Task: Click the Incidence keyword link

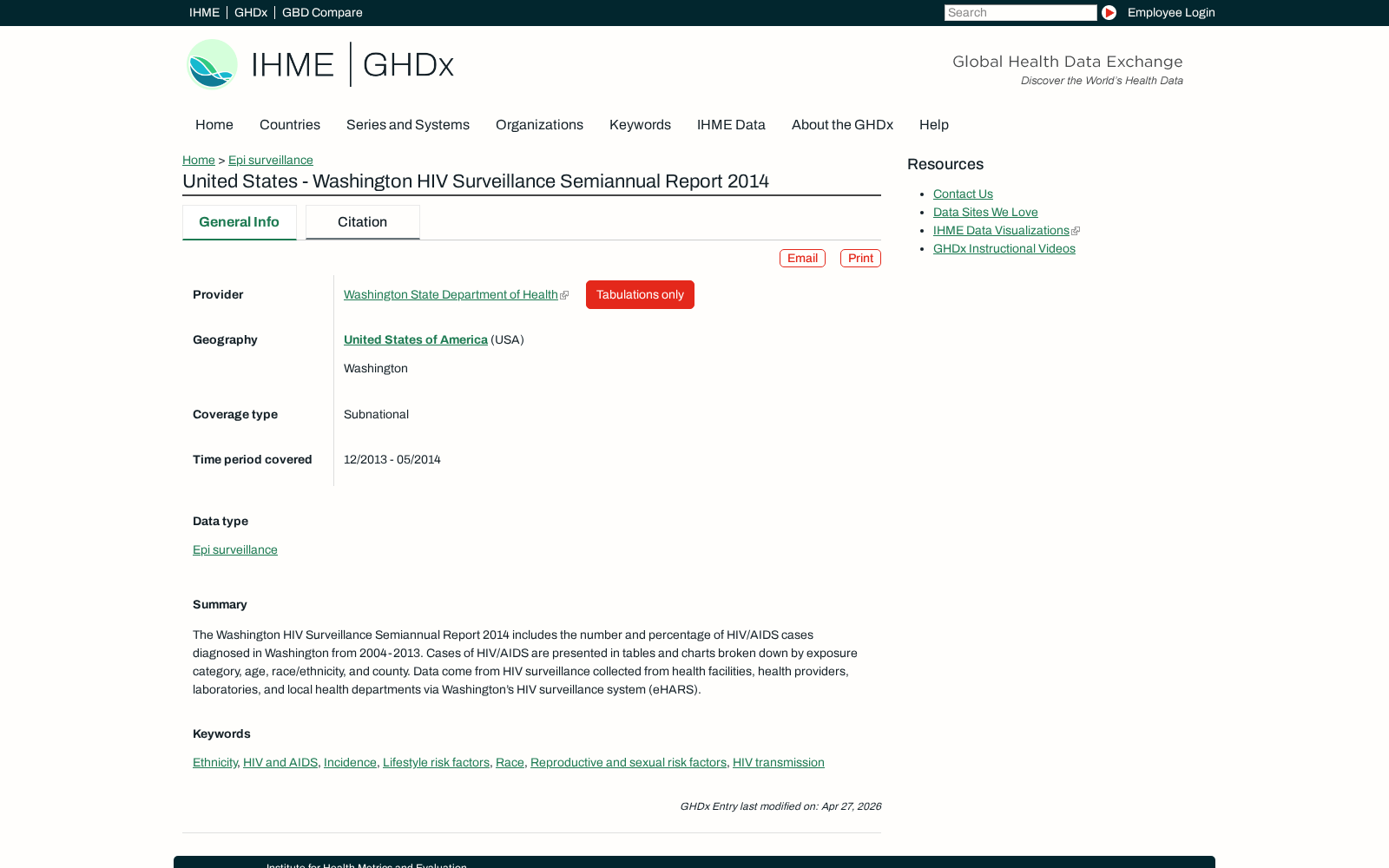Action: tap(350, 763)
